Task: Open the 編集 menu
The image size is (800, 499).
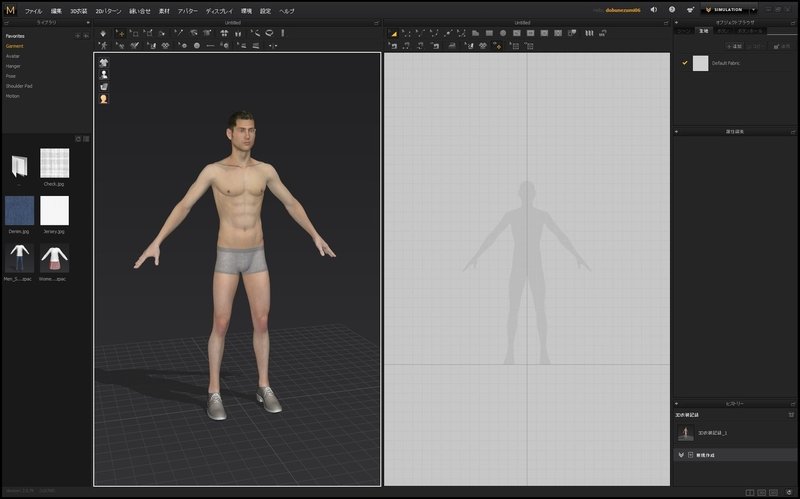Action: click(56, 11)
